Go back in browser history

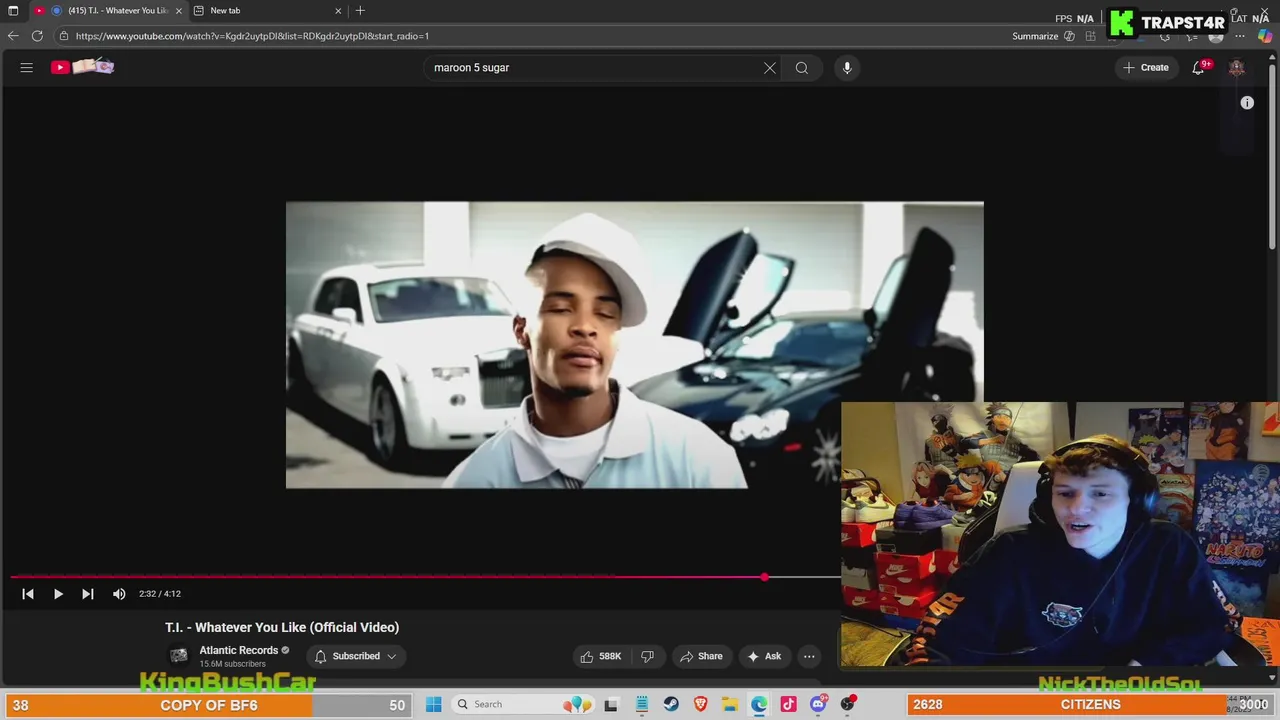coord(13,36)
